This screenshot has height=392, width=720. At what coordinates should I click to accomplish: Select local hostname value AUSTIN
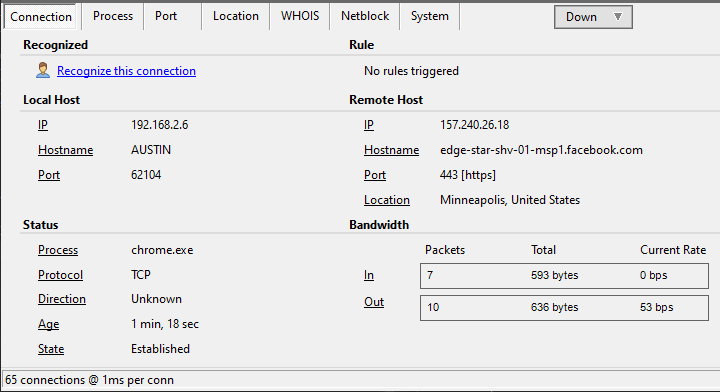click(x=151, y=150)
